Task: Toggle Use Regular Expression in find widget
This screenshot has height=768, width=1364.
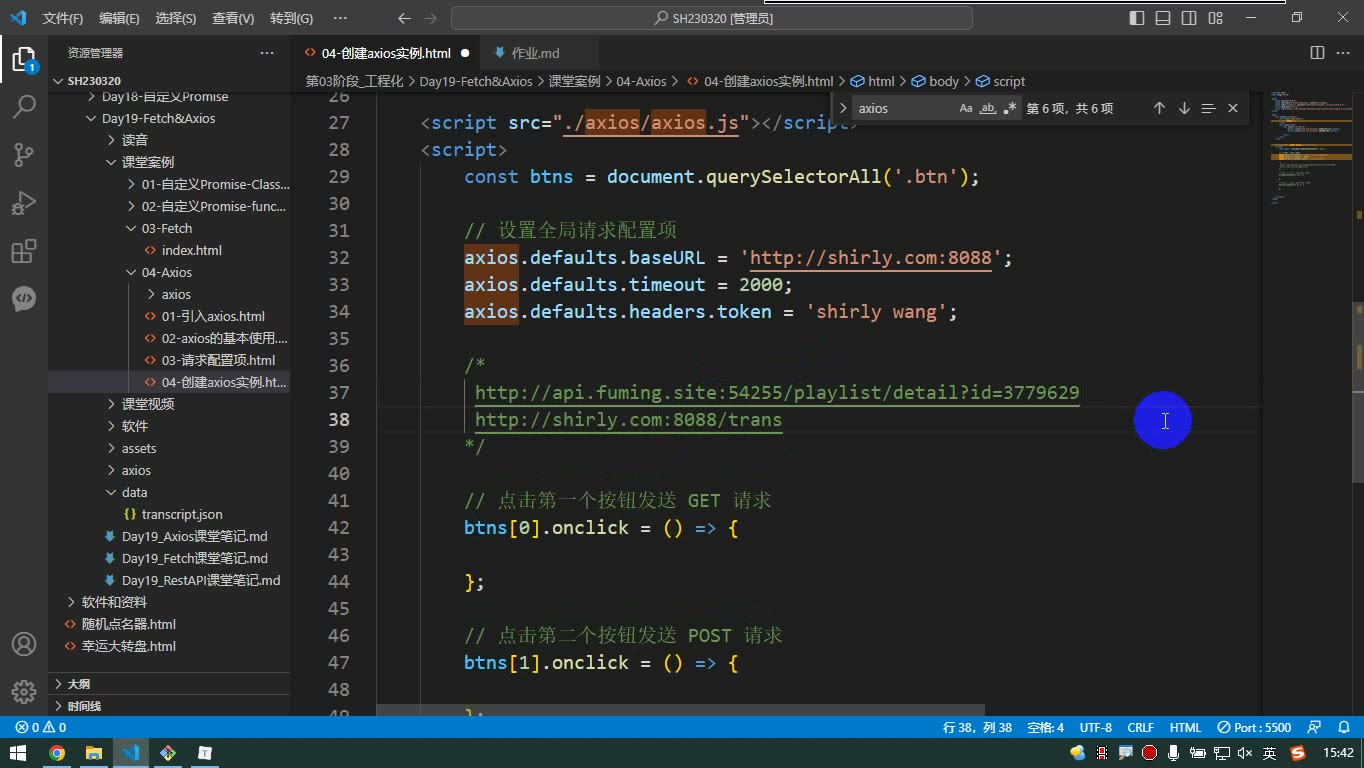Action: (1010, 108)
